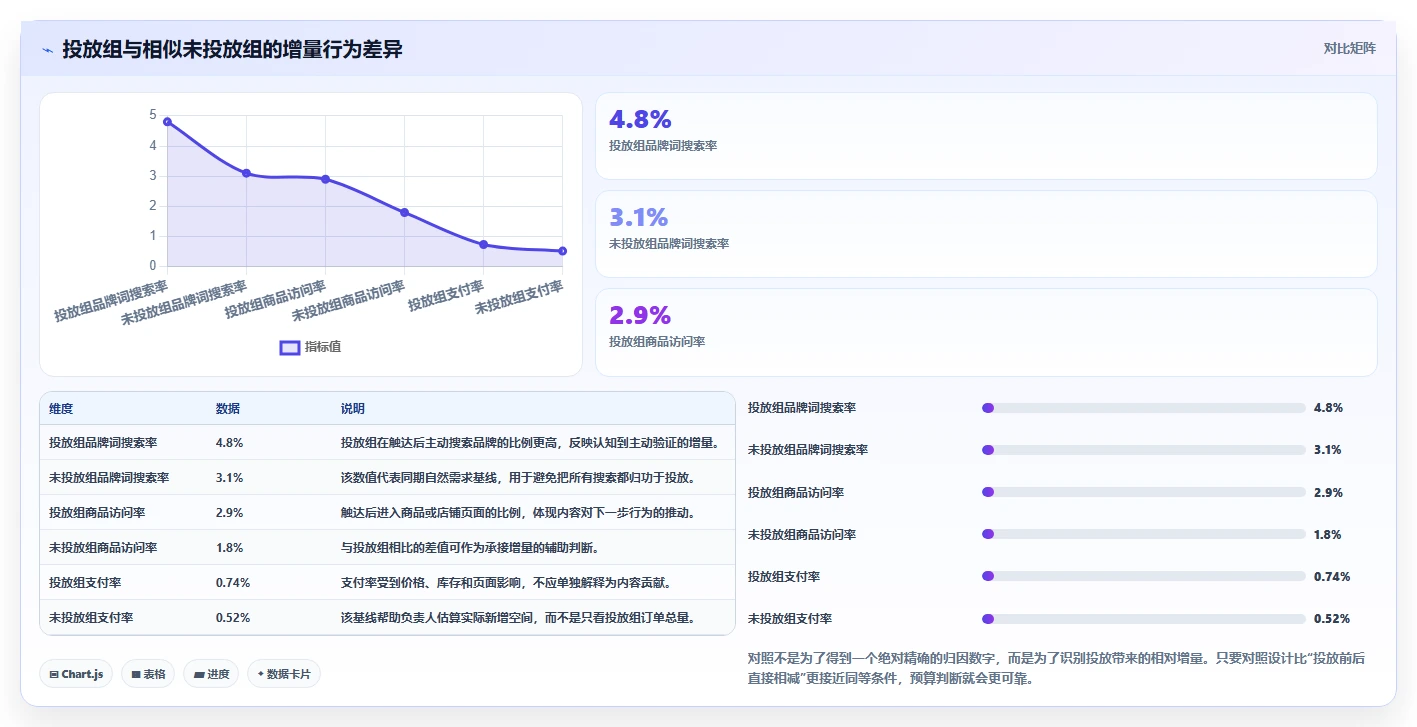
Task: Click the 表格 tag
Action: [148, 674]
